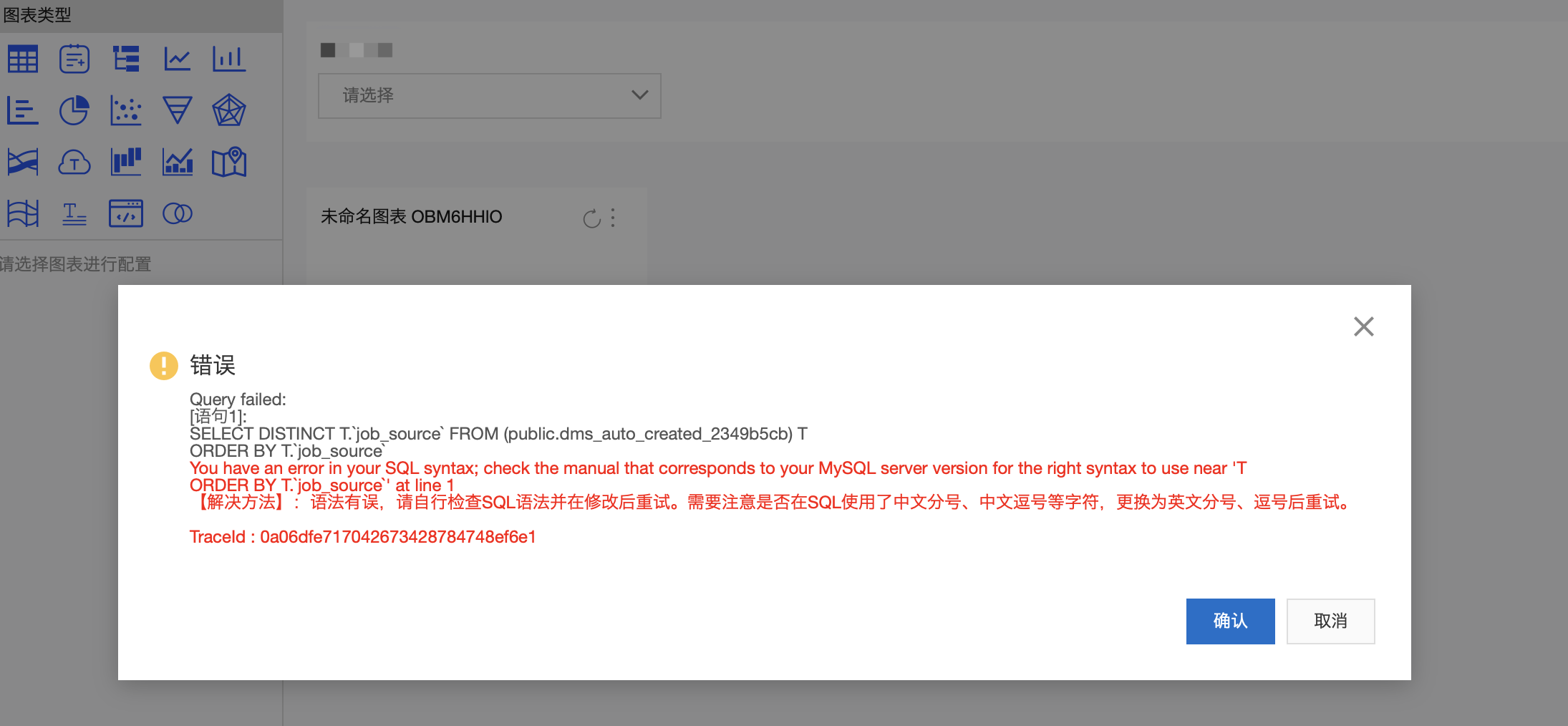Select the line chart icon
Viewport: 1568px width, 726px height.
pos(178,59)
